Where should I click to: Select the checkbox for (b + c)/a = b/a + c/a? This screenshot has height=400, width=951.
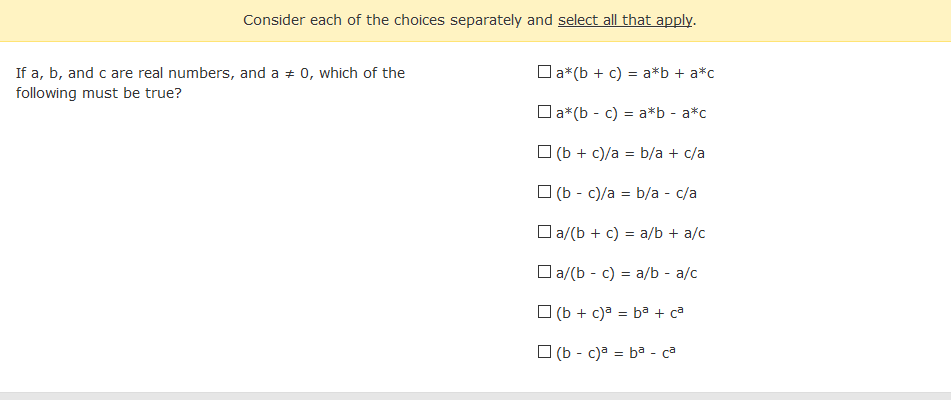pos(544,152)
